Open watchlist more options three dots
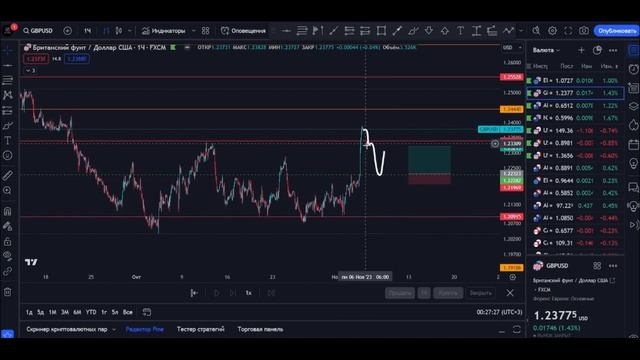 click(x=613, y=50)
